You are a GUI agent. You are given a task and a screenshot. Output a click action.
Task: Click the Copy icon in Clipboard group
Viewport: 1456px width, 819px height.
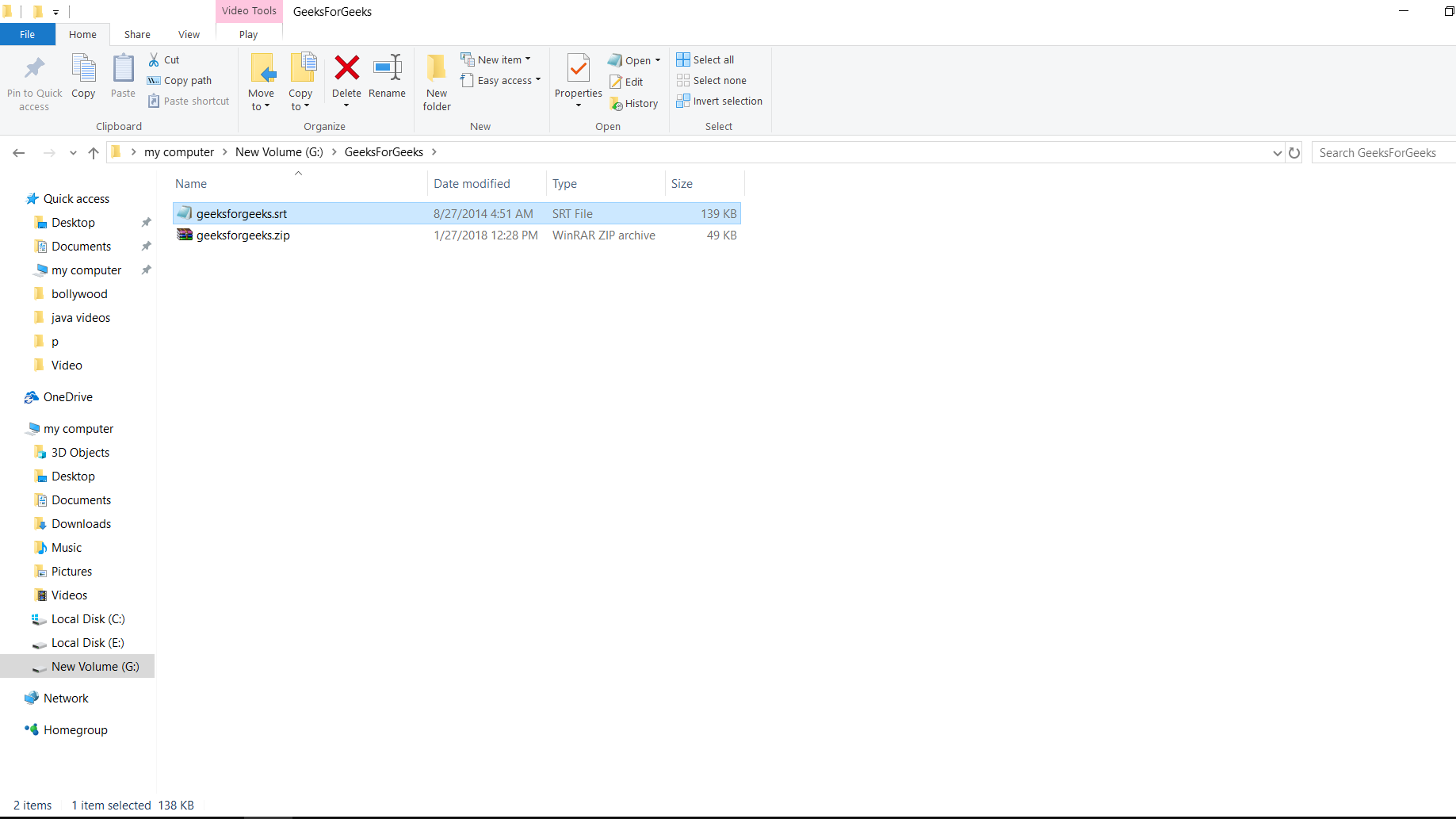coord(83,68)
